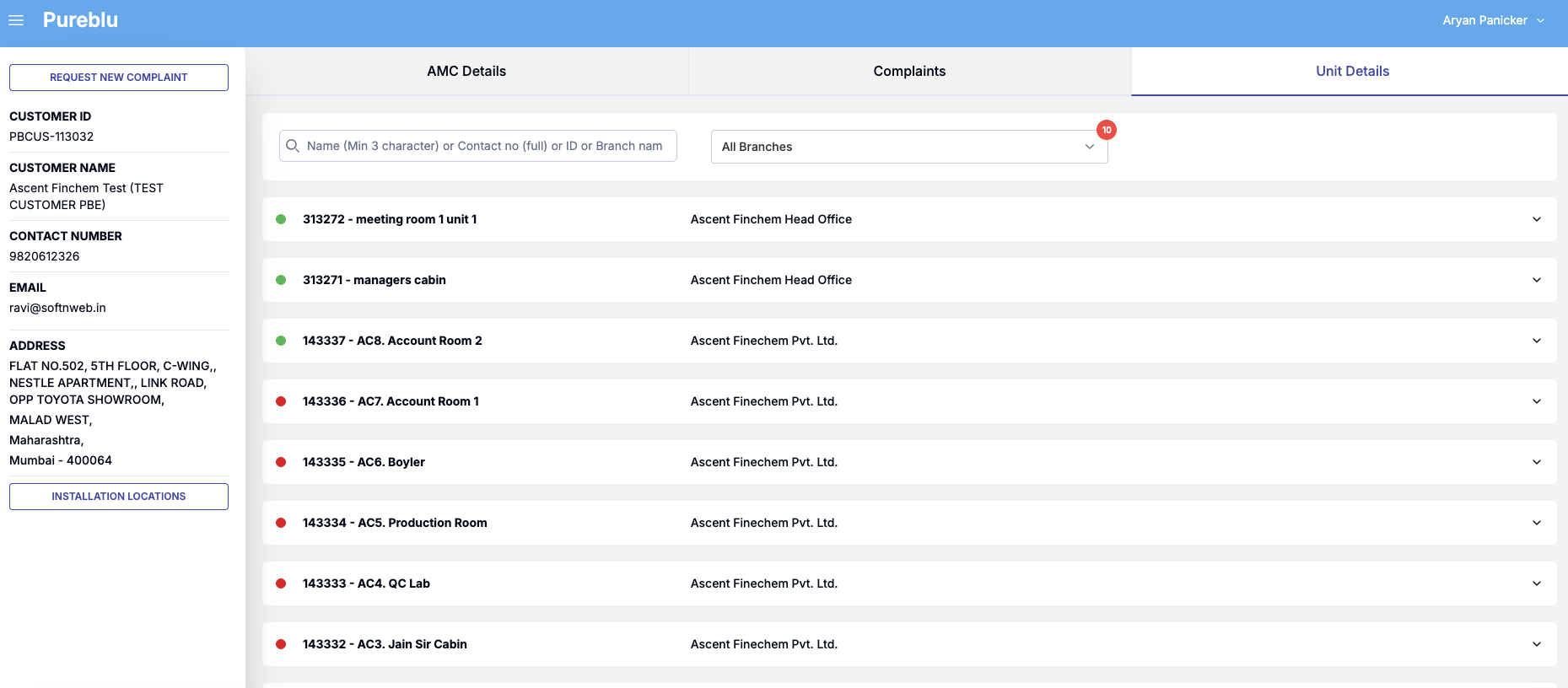
Task: Click Mumbai - 400064 address line
Action: [61, 460]
